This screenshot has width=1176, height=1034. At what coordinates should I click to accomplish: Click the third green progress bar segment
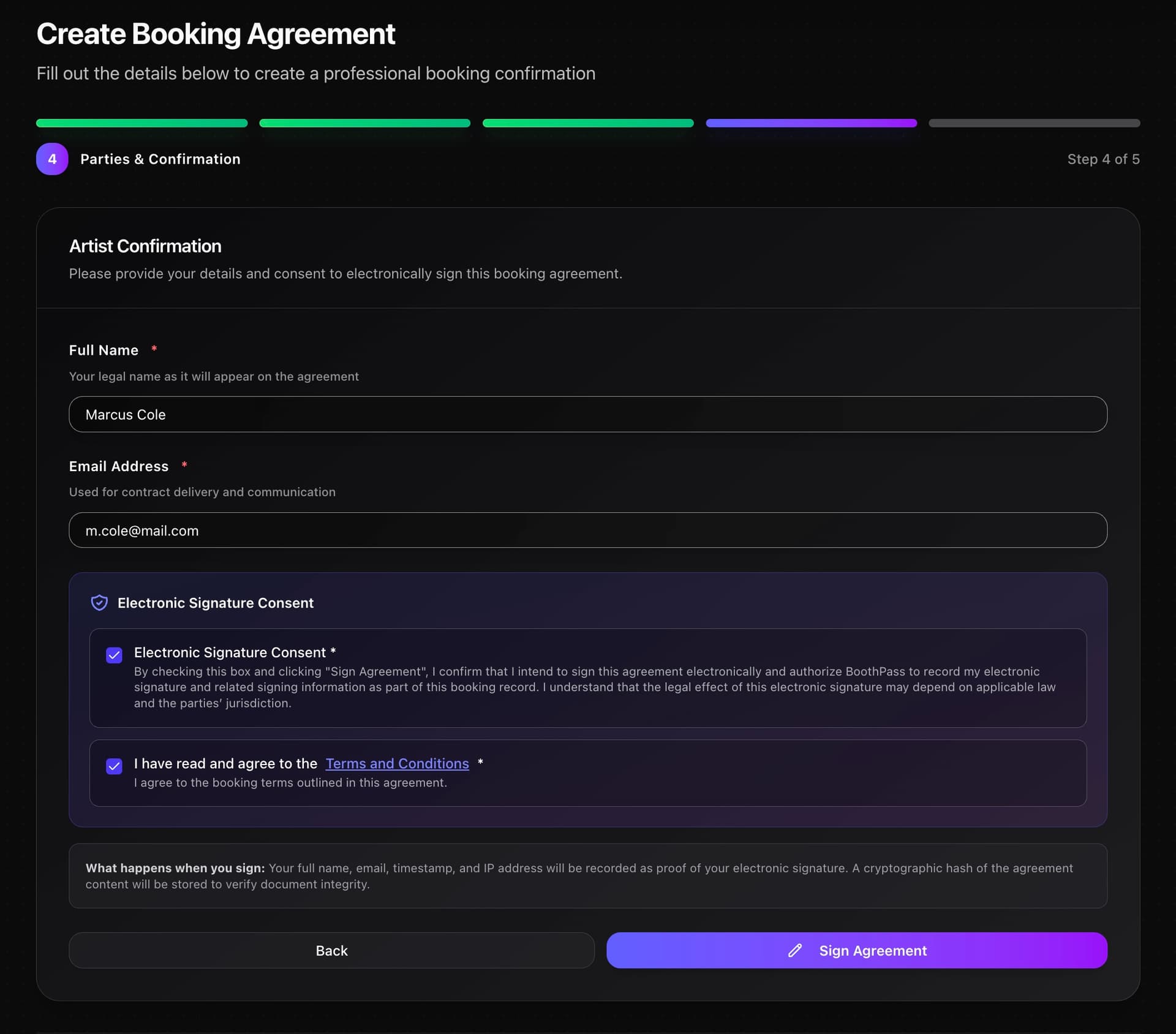pyautogui.click(x=588, y=123)
